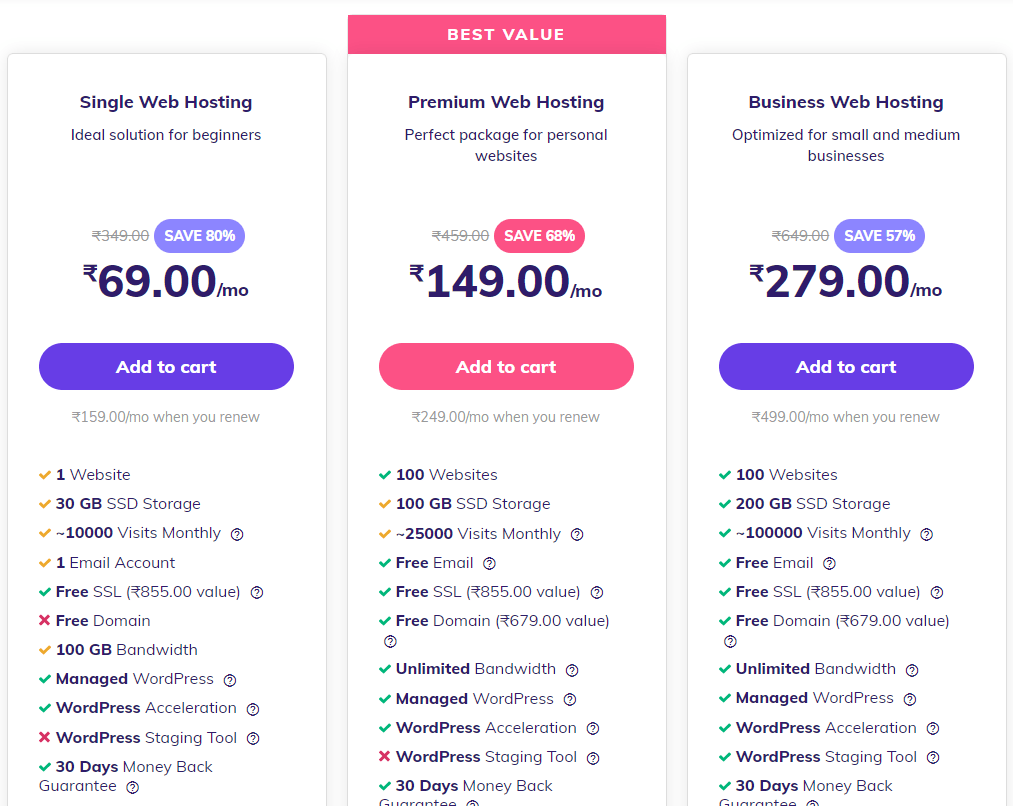Open help icon next to ~25000 Visits Monthly

[x=577, y=534]
